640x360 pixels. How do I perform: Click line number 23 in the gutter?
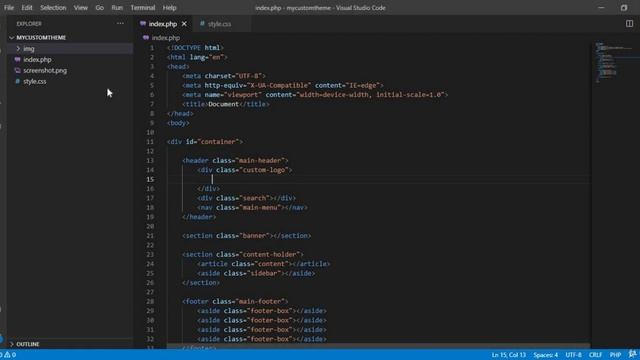[x=150, y=255]
